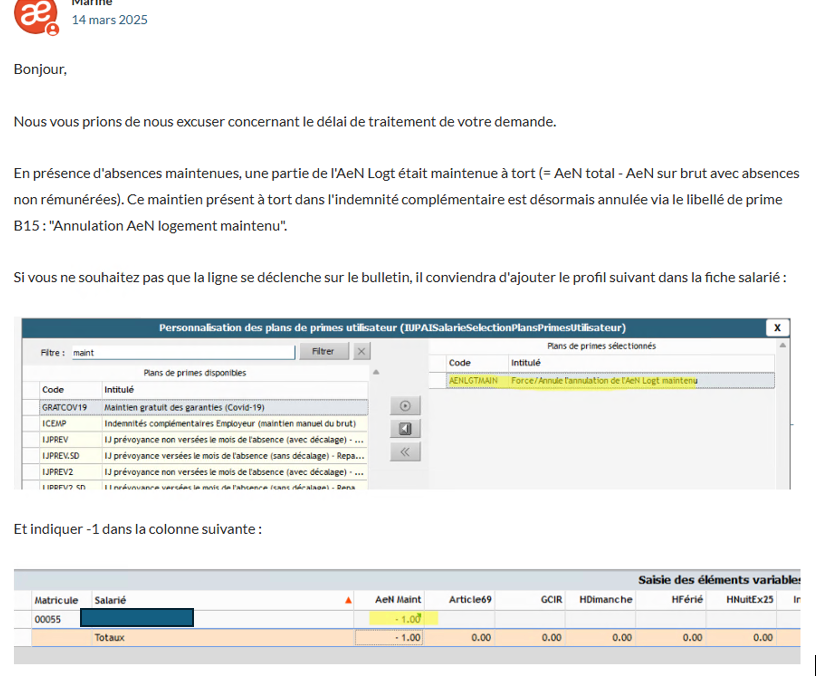The image size is (834, 687).
Task: Click Indemnités complémentaires Employeur label
Action: coord(230,423)
